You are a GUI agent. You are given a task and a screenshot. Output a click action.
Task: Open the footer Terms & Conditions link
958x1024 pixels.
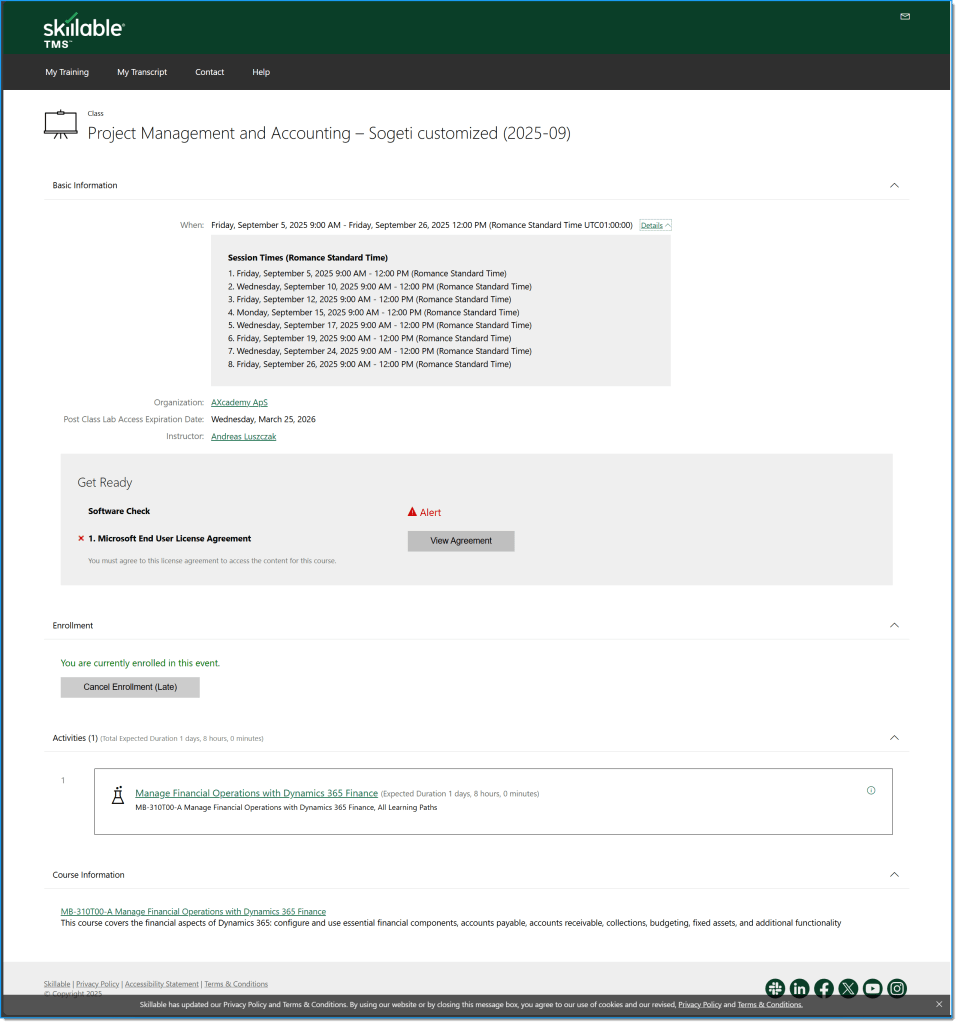coord(236,984)
